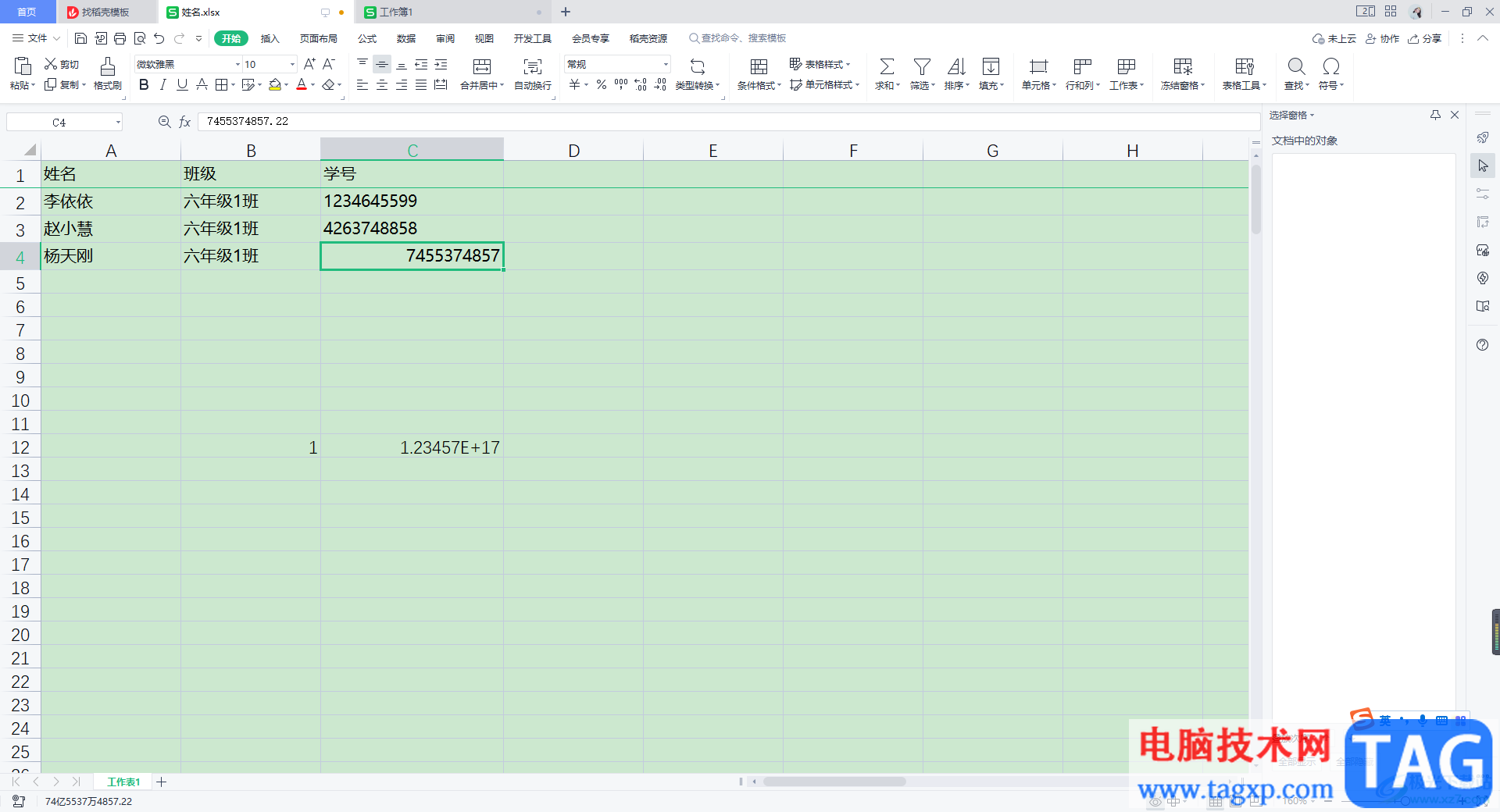This screenshot has width=1500, height=812.
Task: Toggle Bold formatting
Action: (x=144, y=84)
